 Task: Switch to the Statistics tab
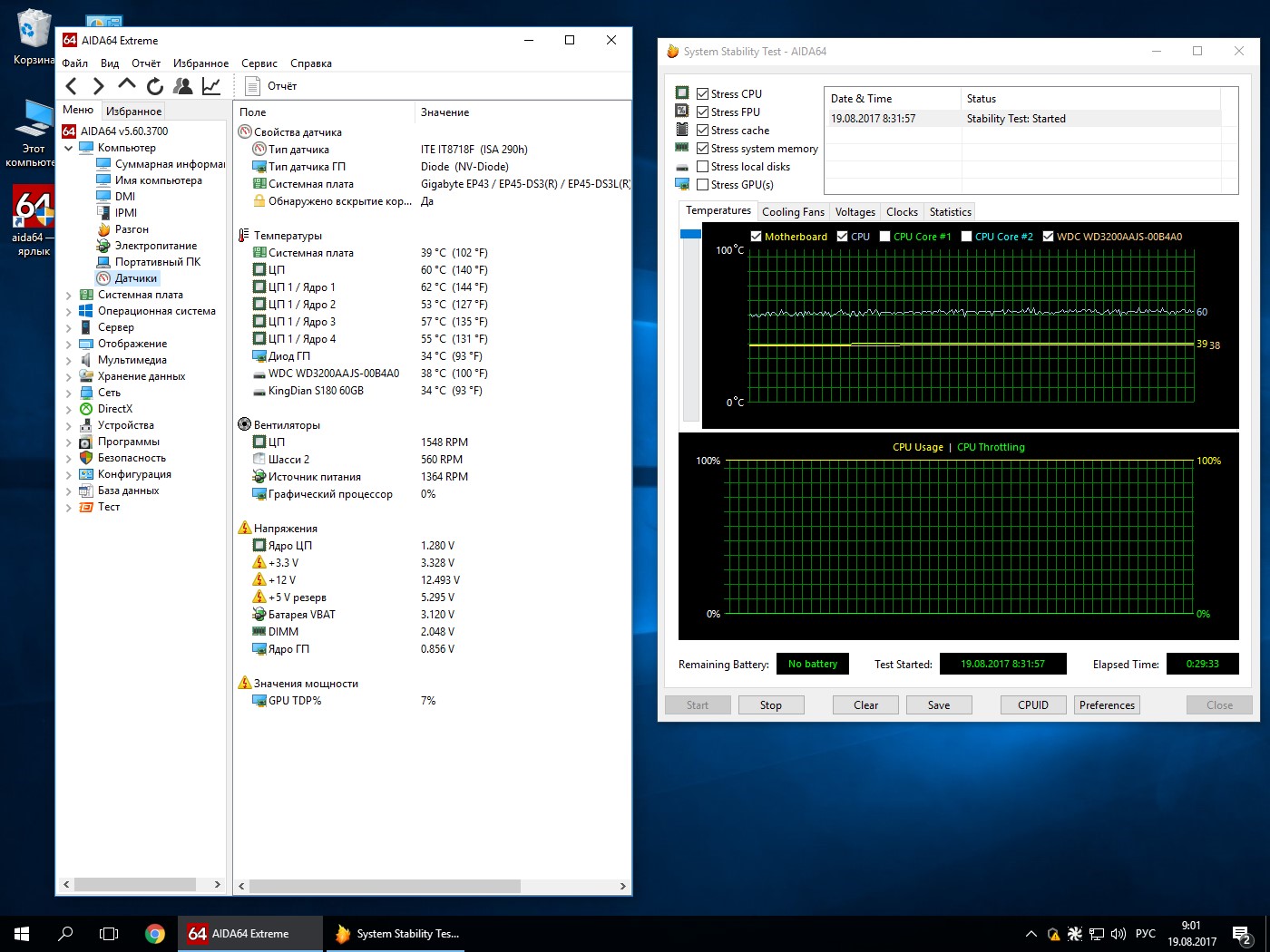pos(950,212)
